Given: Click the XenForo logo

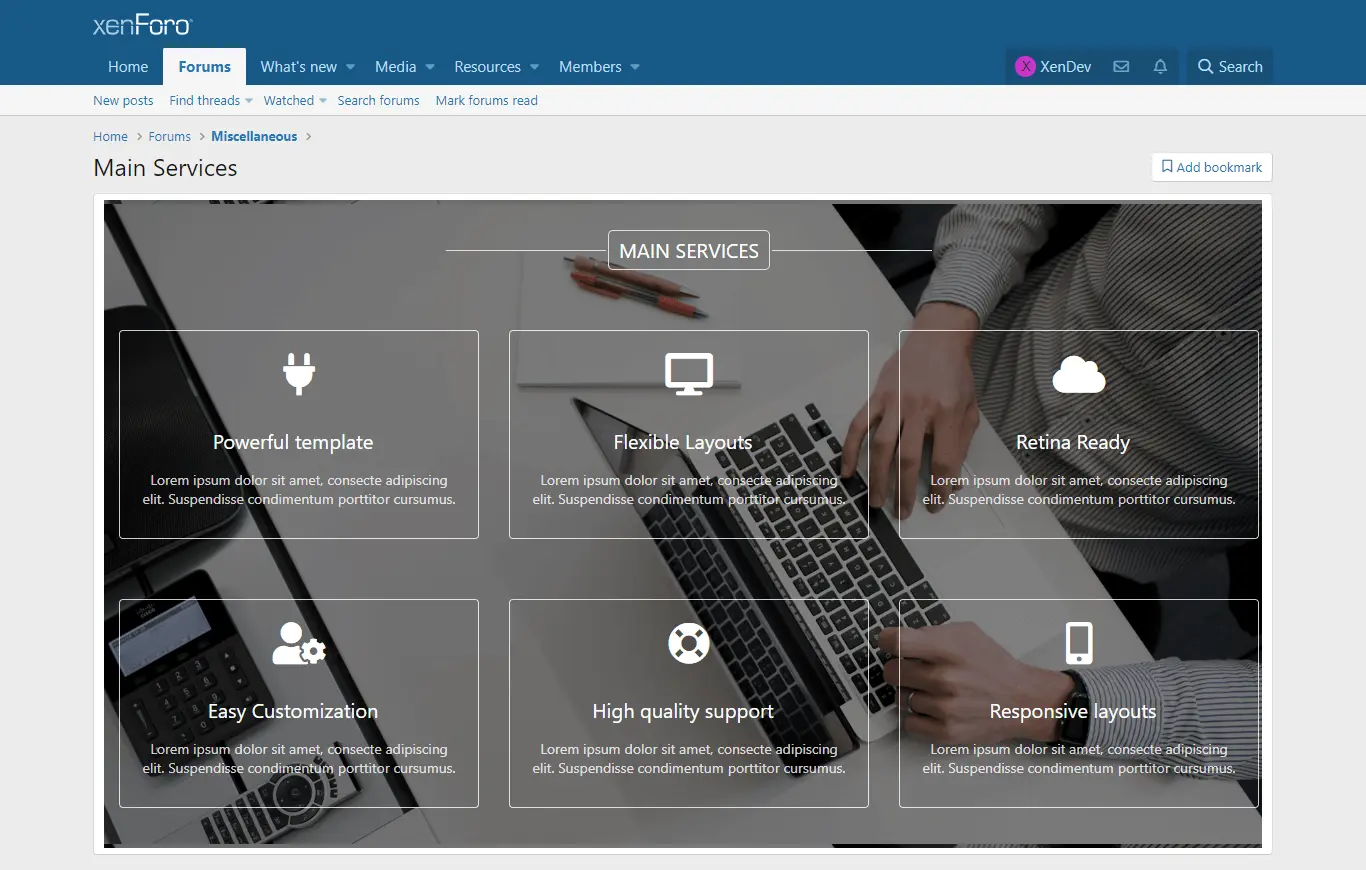Looking at the screenshot, I should (x=143, y=25).
